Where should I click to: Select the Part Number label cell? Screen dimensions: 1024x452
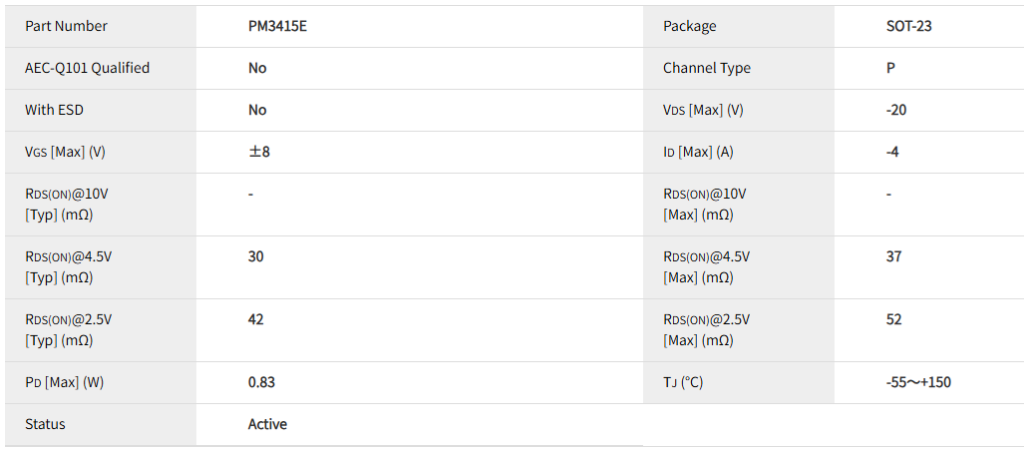coord(66,26)
